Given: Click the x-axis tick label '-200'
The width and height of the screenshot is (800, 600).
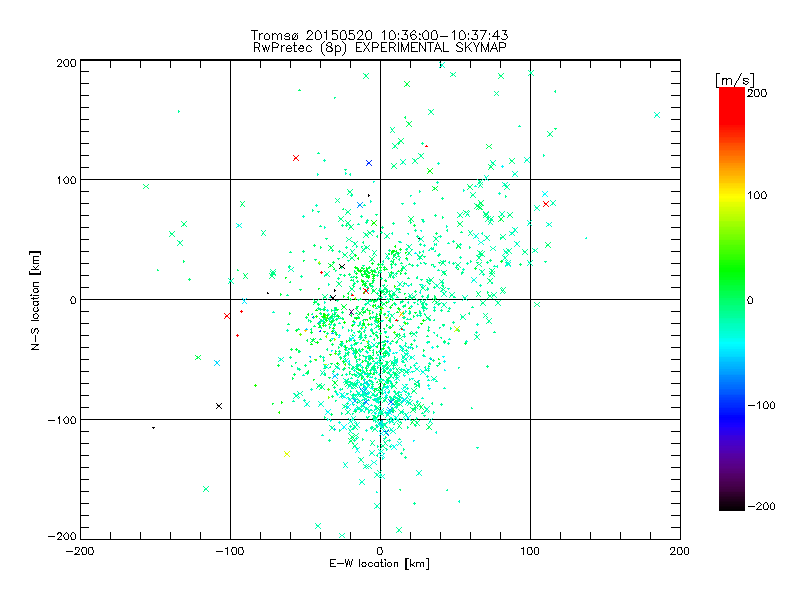Looking at the screenshot, I should coord(80,551).
